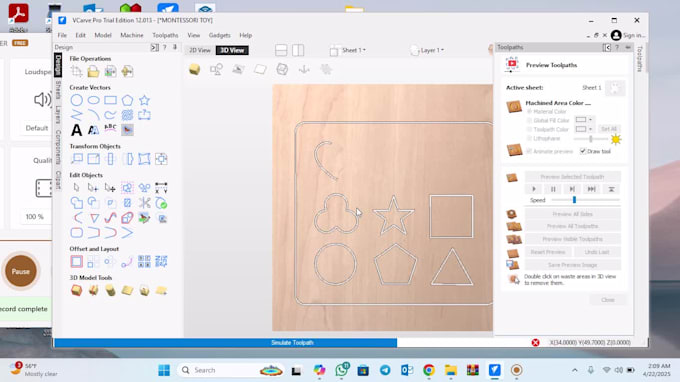
Task: Click the Dimension measure tool icon
Action: click(x=161, y=188)
